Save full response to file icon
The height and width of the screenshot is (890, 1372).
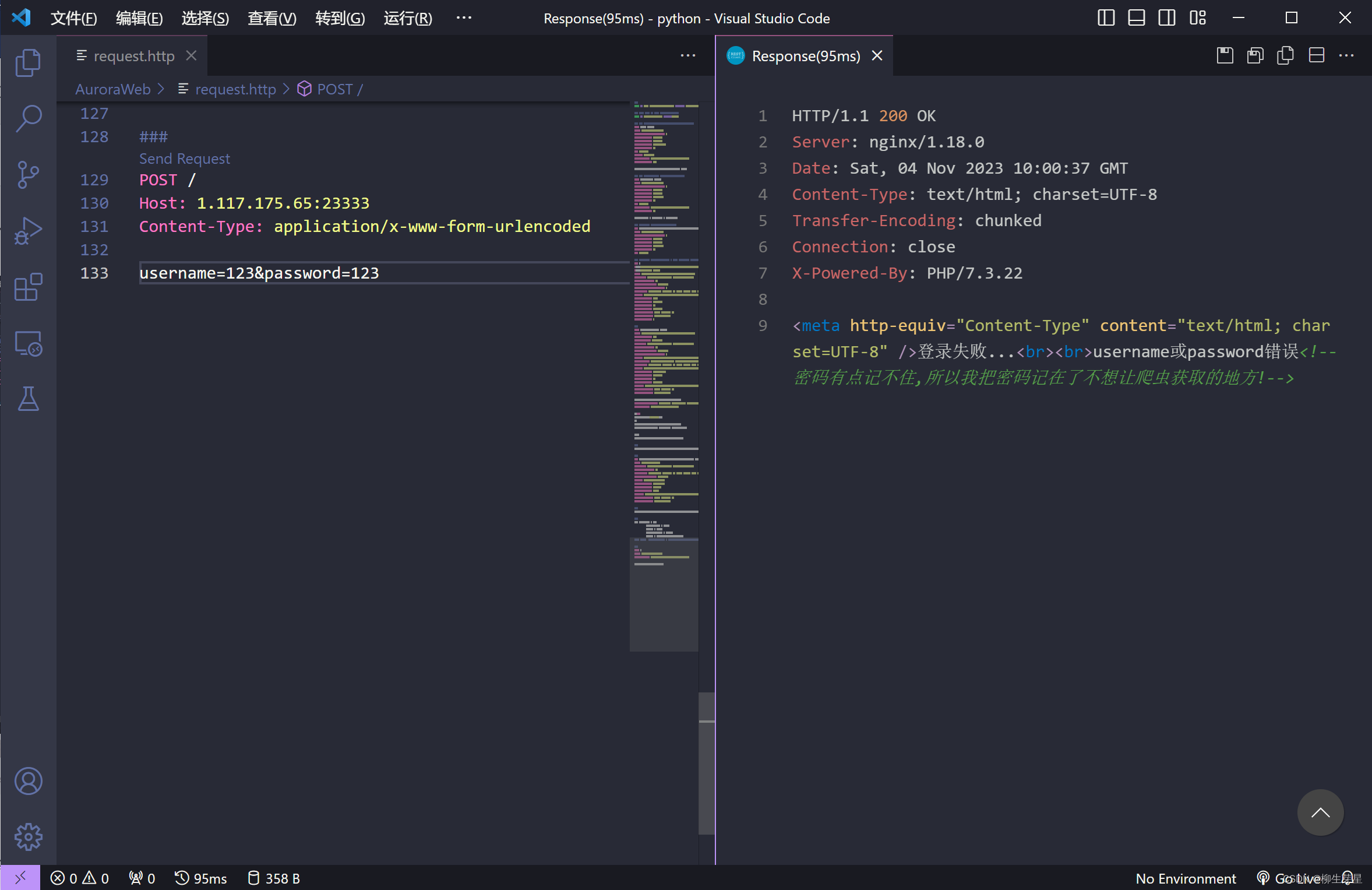(1225, 56)
